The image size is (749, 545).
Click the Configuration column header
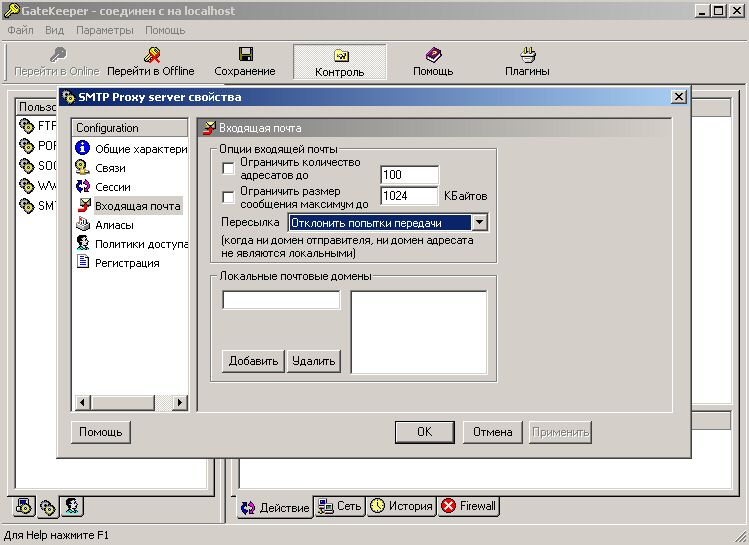click(130, 128)
